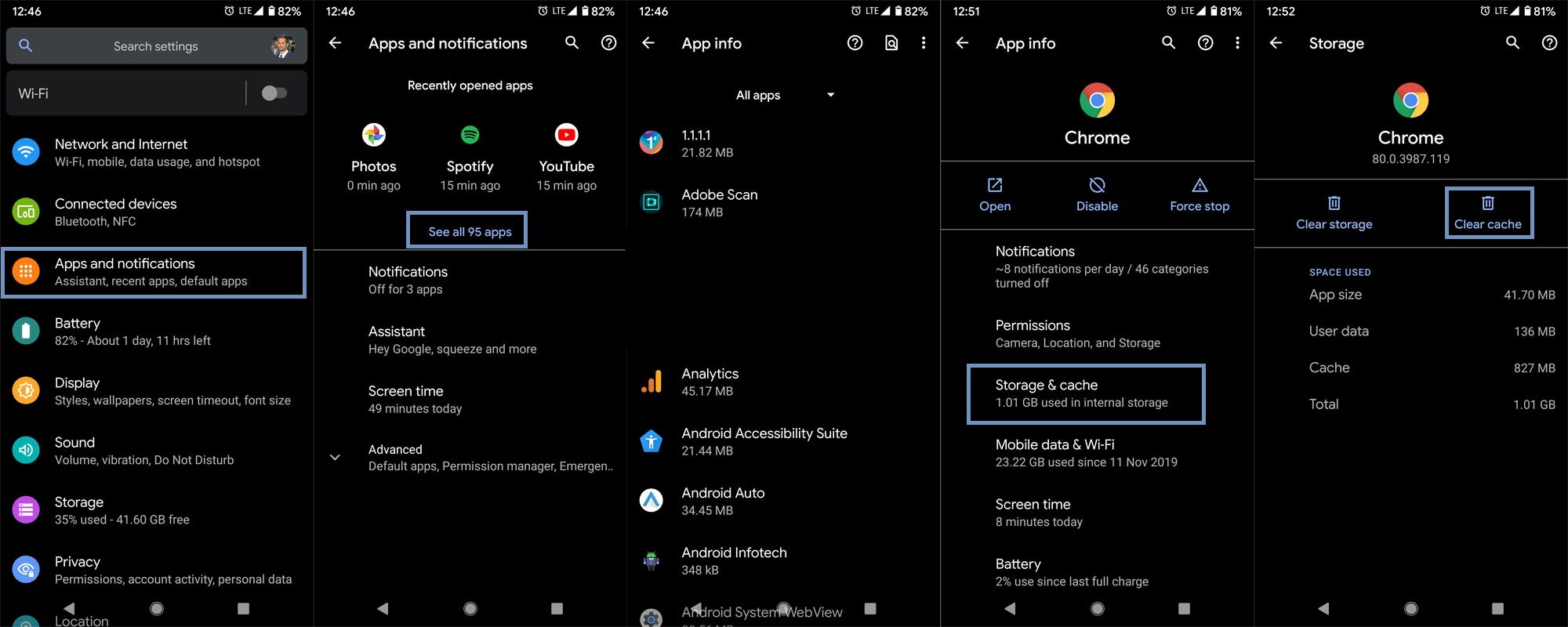Open Chrome Permissions row
This screenshot has width=1568, height=627.
tap(1097, 333)
